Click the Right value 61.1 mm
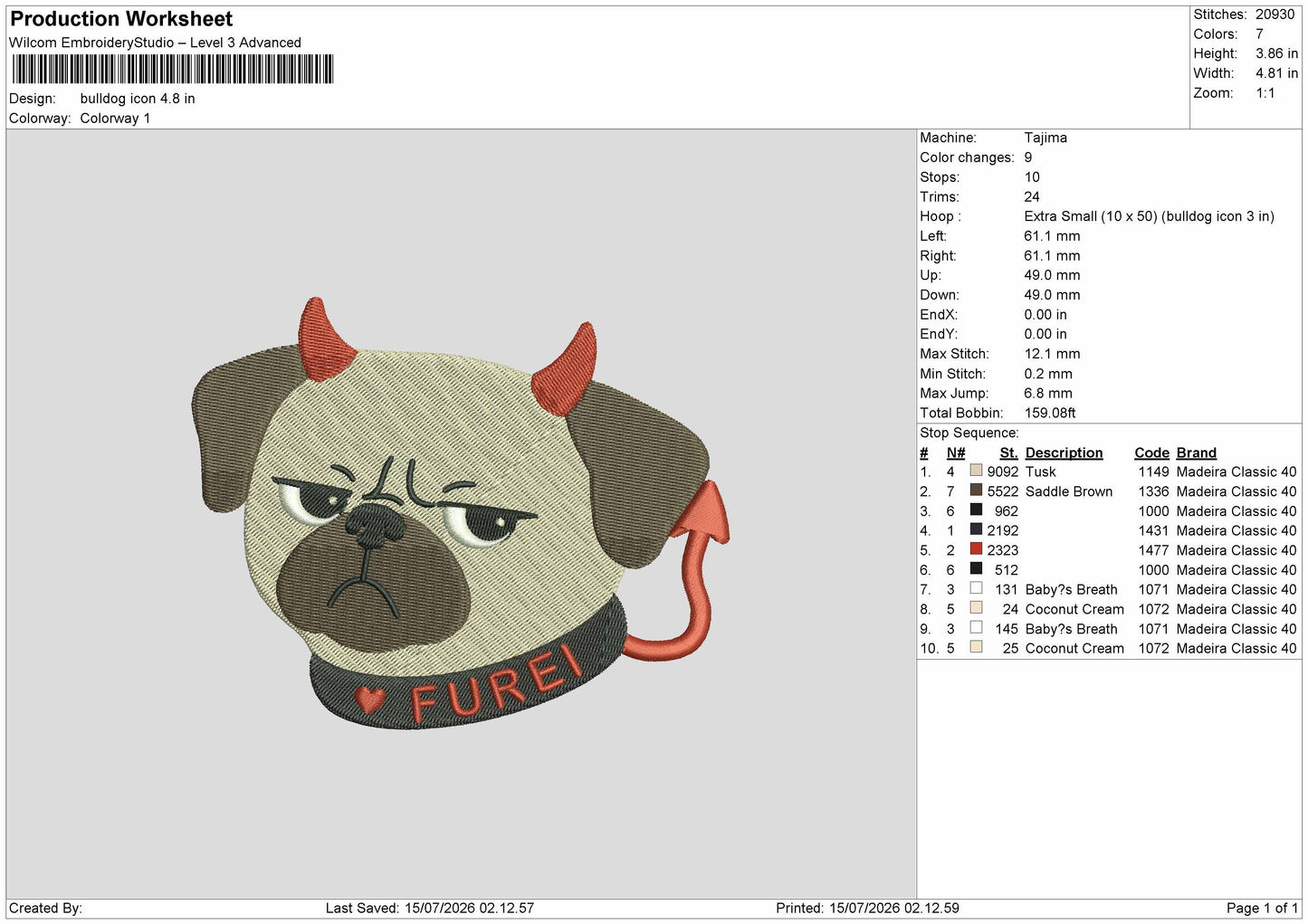Screen dimensions: 1308x924 [x=1052, y=256]
